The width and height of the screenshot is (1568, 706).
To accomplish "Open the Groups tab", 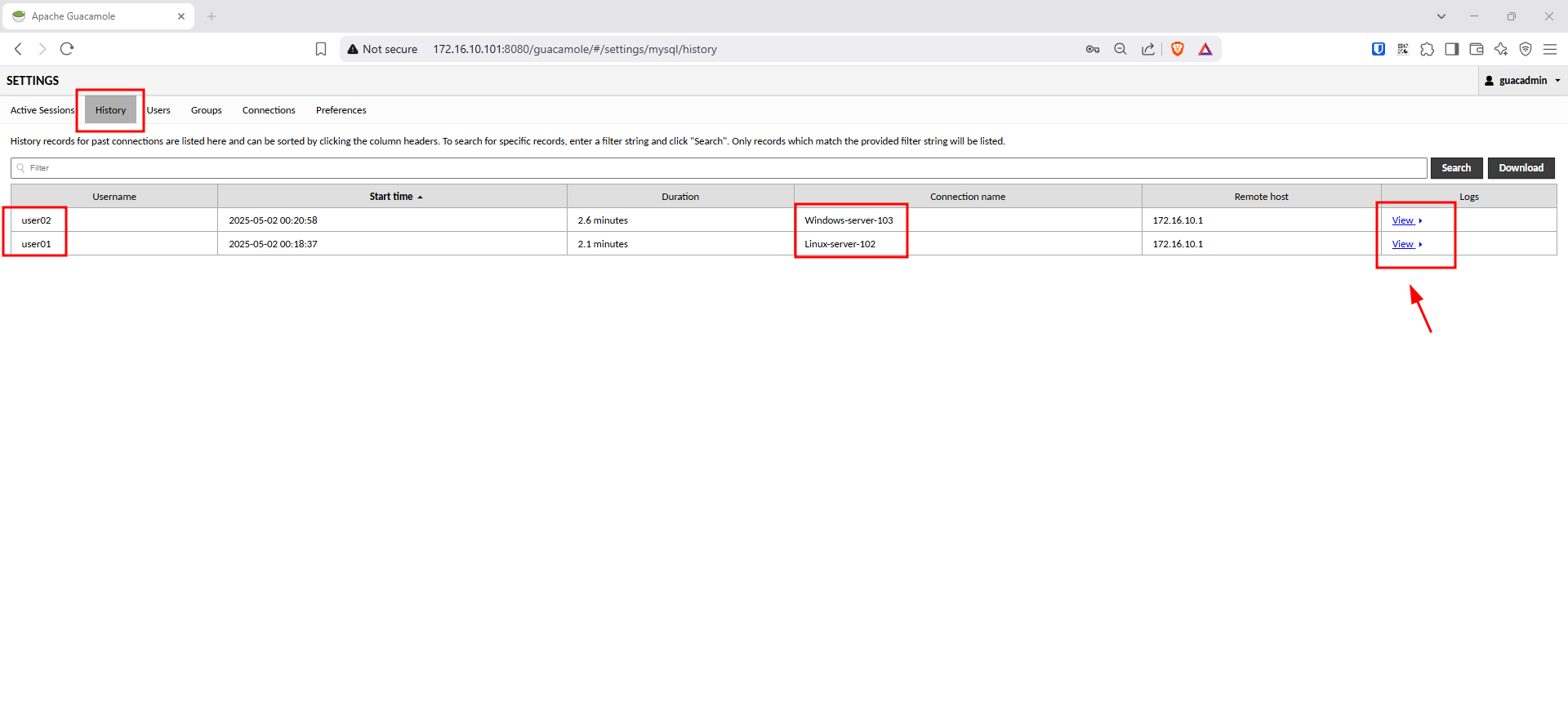I will pos(207,110).
